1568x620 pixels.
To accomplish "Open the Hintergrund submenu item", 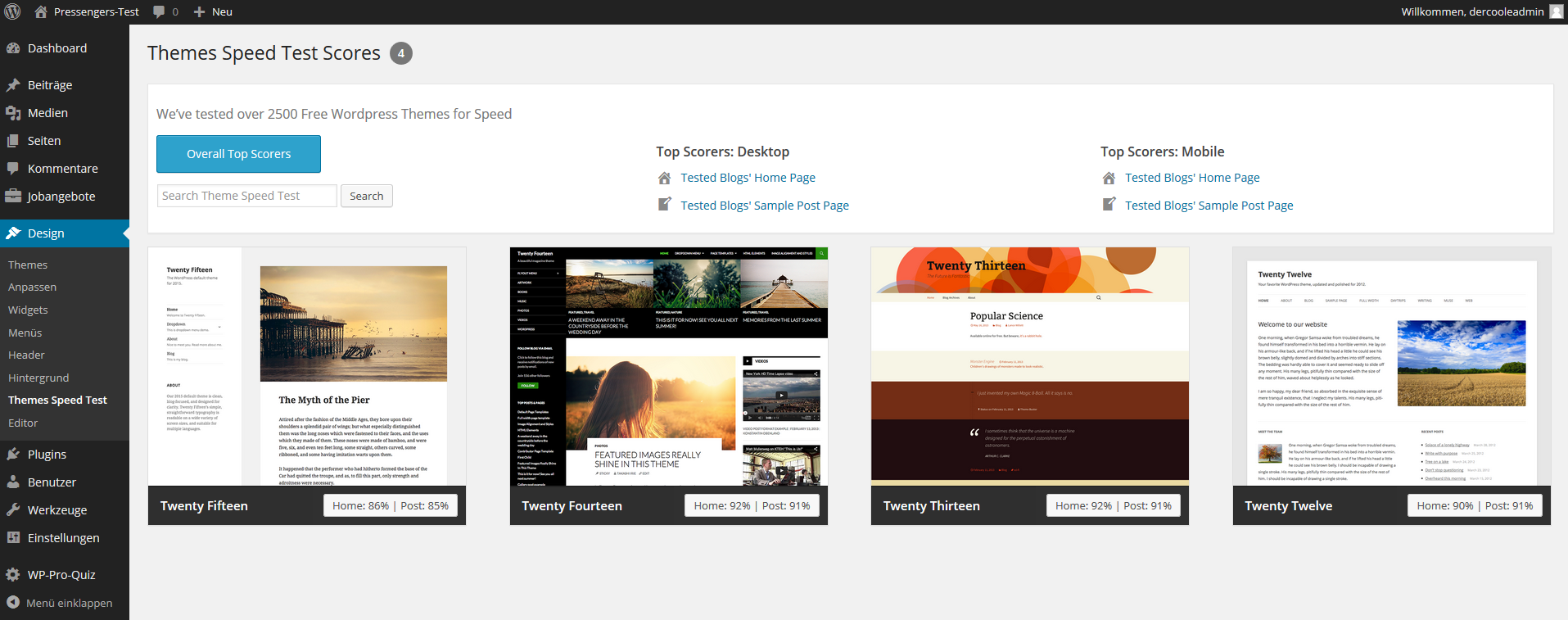I will 38,378.
